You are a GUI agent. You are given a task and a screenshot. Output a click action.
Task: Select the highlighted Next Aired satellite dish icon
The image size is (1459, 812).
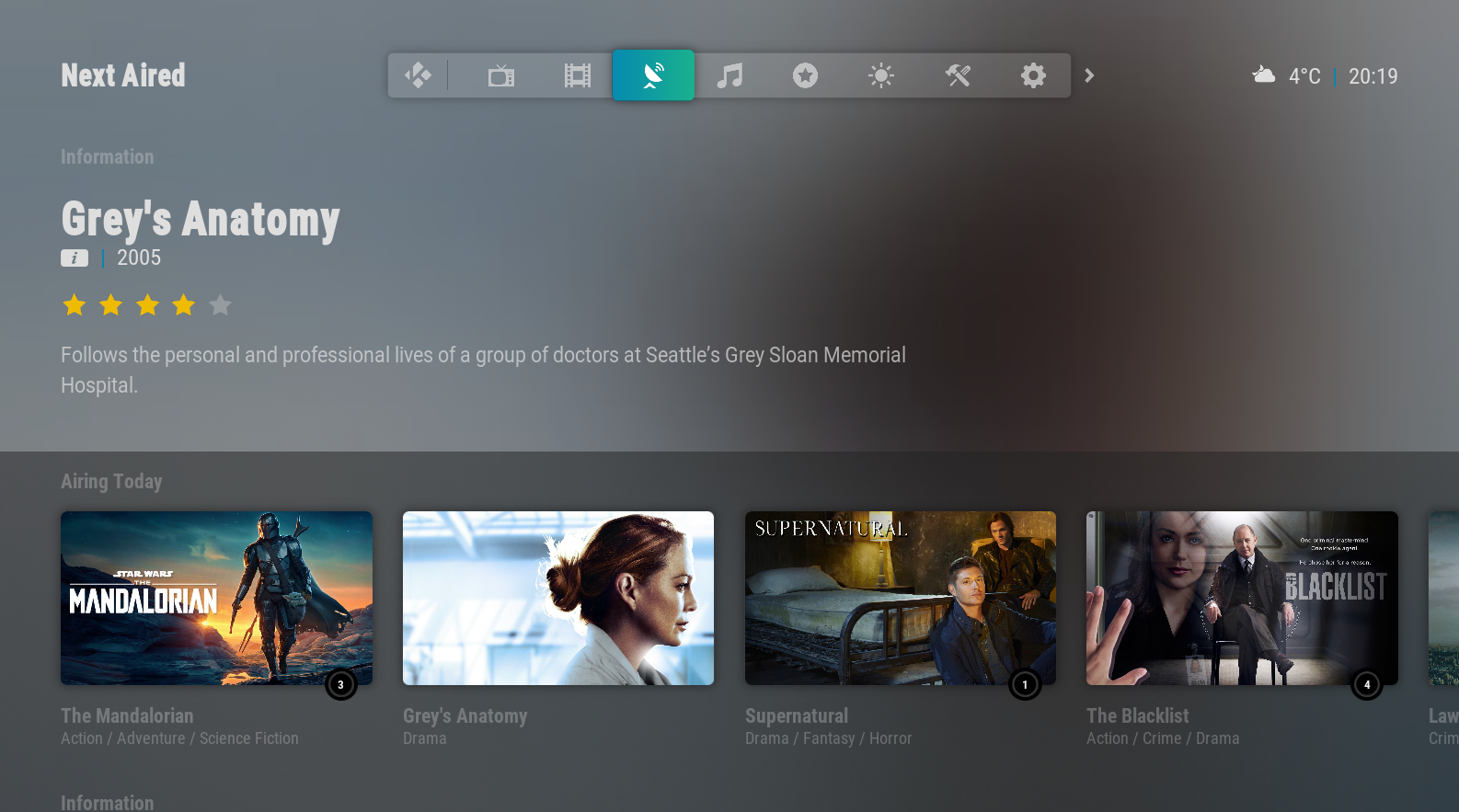click(653, 75)
